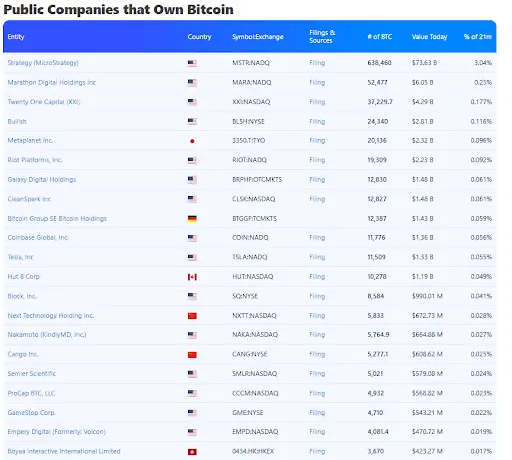The image size is (512, 460).
Task: Open the Filing link in Tesla row
Action: coord(317,257)
